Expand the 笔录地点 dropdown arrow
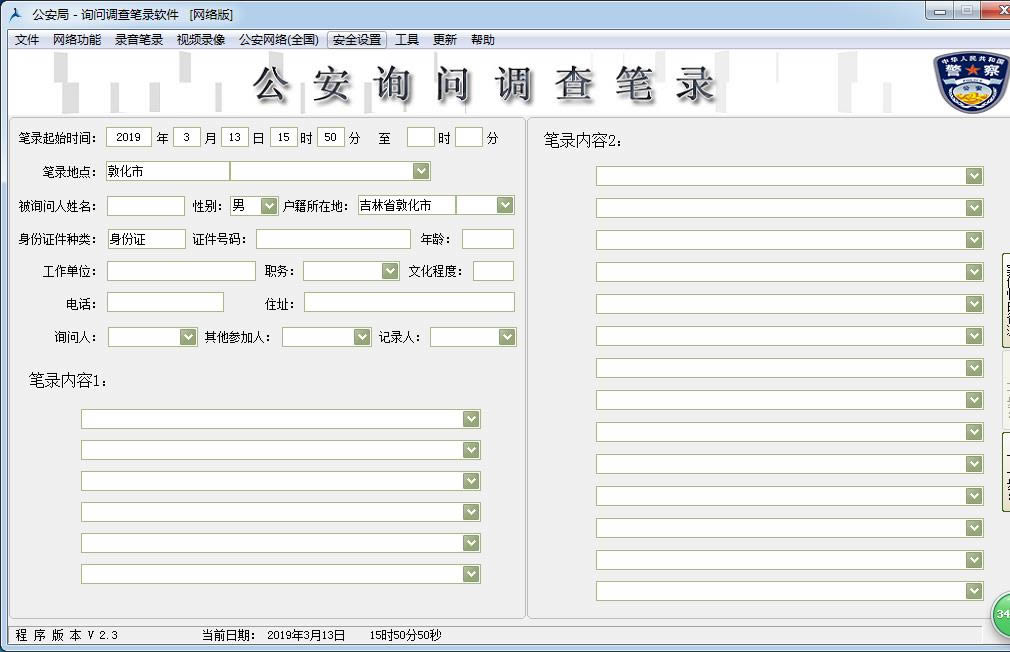The height and width of the screenshot is (652, 1010). click(x=421, y=171)
